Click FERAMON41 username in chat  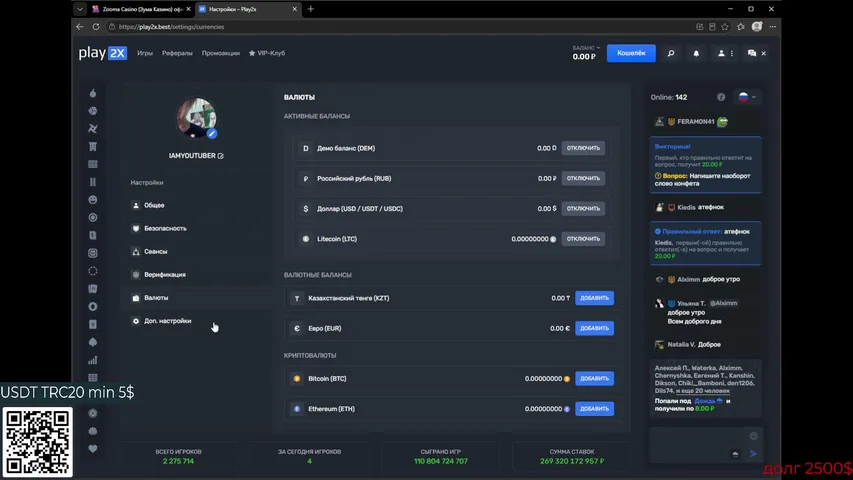tap(695, 122)
